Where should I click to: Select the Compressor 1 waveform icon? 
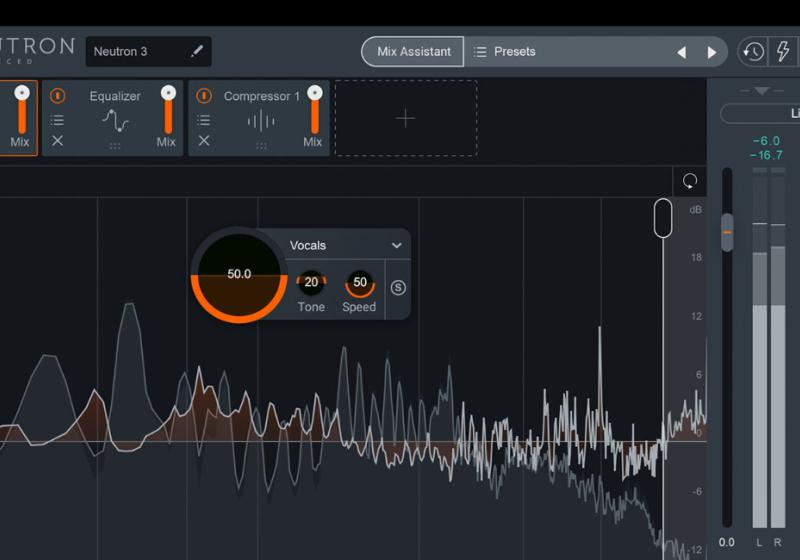coord(261,121)
